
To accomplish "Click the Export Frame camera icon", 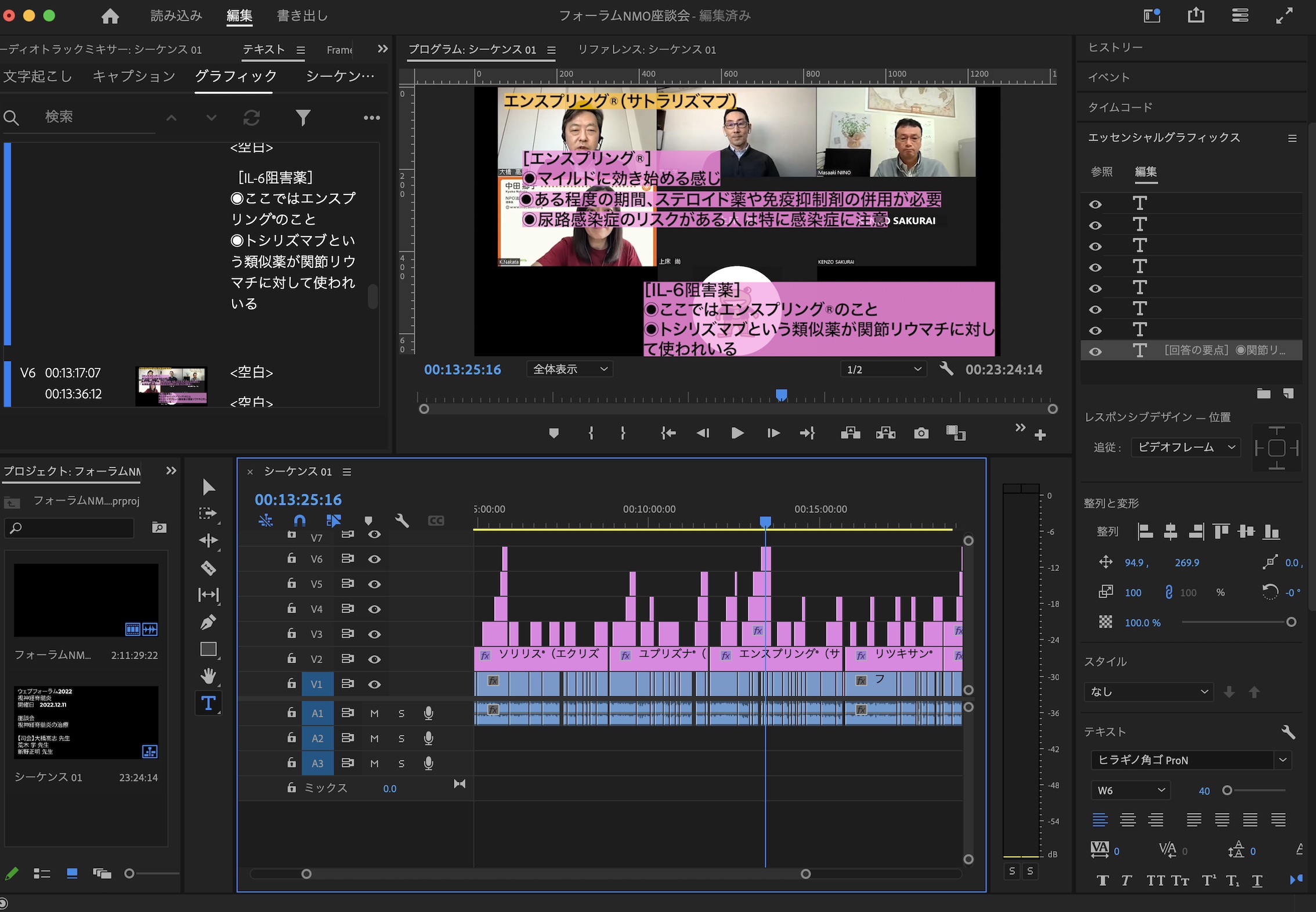I will point(921,433).
